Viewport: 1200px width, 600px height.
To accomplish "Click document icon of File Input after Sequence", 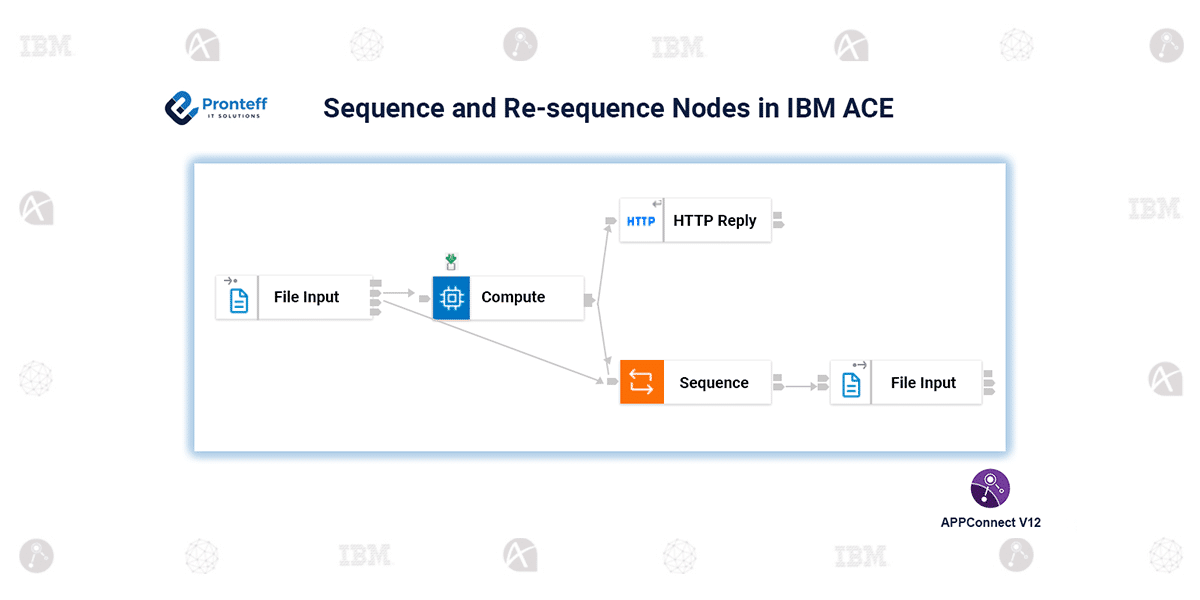I will click(851, 384).
